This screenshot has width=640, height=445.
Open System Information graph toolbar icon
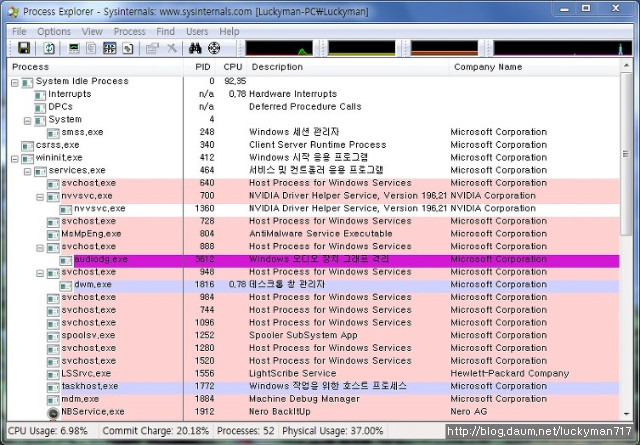tap(74, 48)
